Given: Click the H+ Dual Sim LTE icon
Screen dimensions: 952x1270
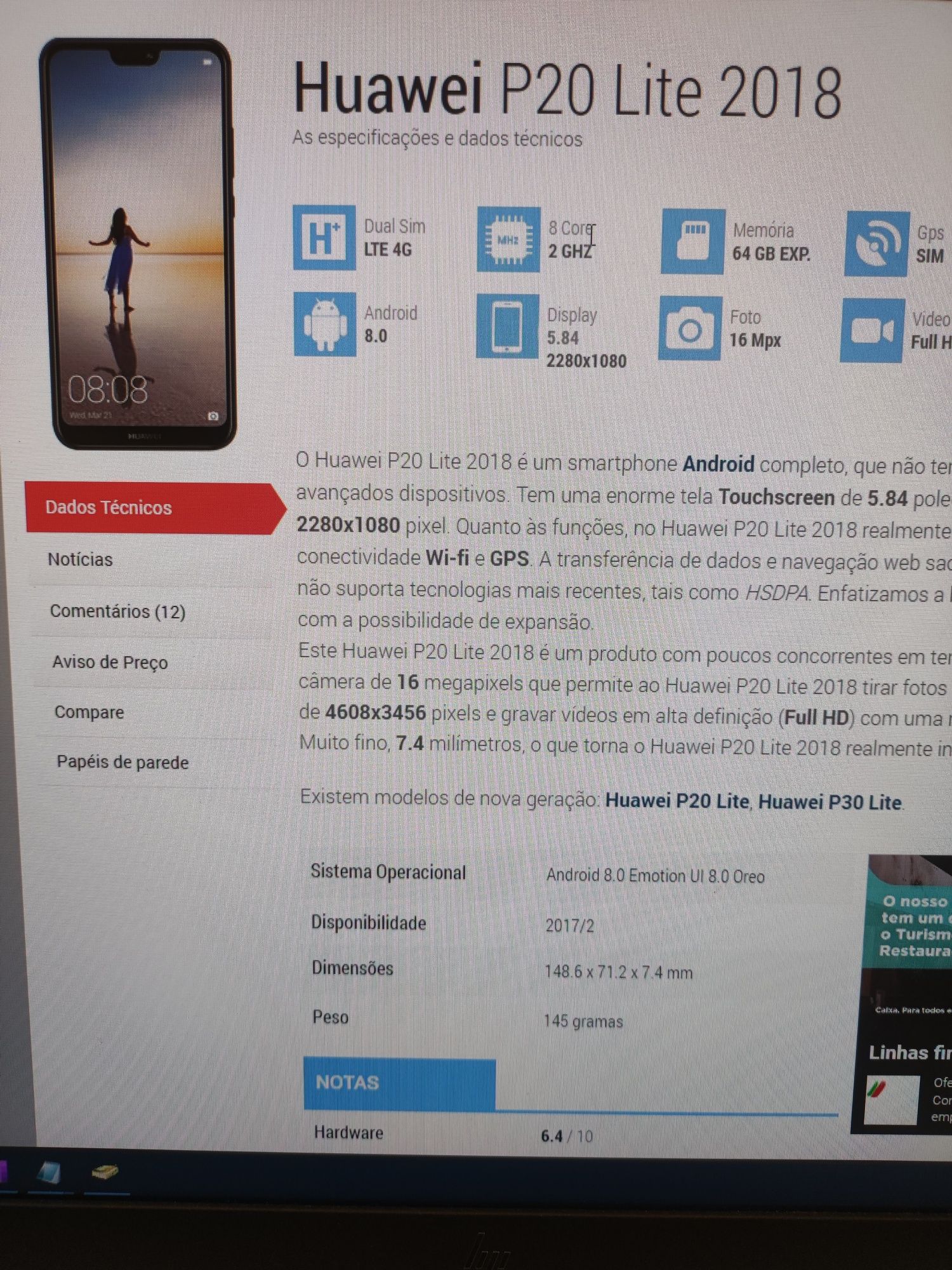Looking at the screenshot, I should [324, 237].
